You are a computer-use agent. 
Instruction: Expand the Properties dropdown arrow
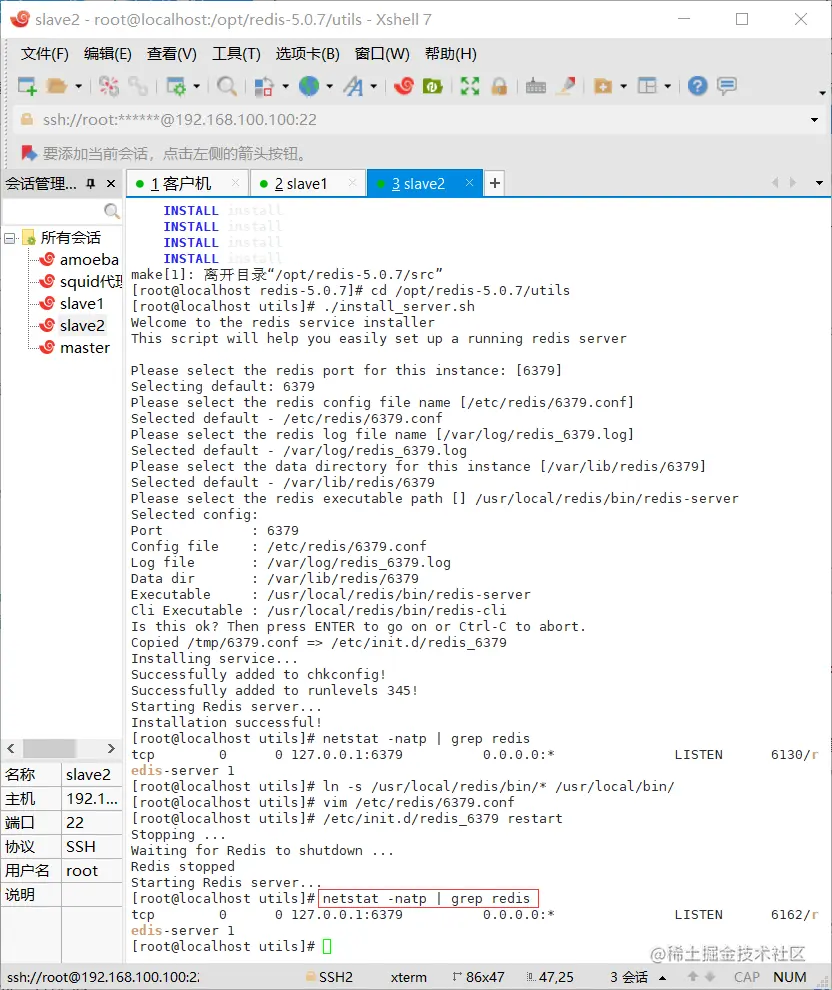coord(196,86)
